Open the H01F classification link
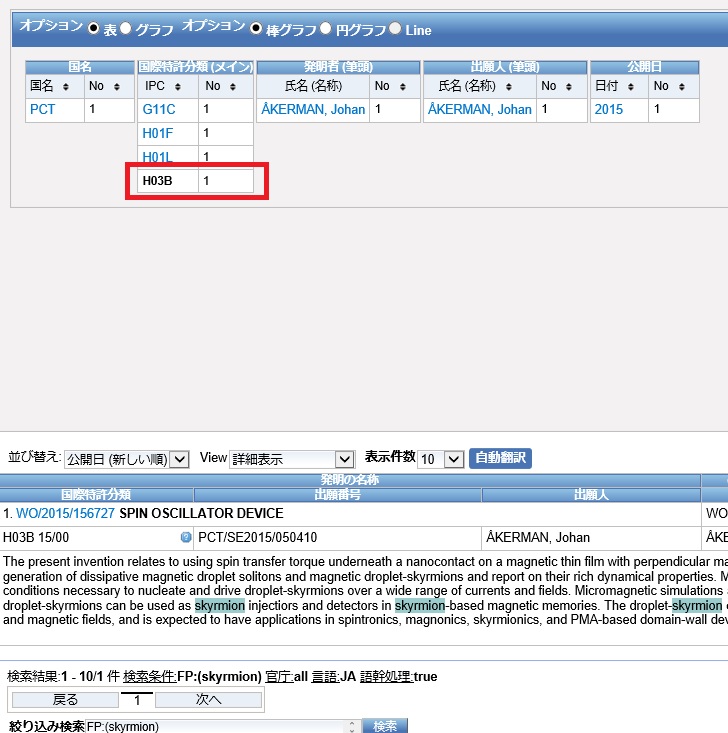This screenshot has height=733, width=728. pyautogui.click(x=158, y=133)
